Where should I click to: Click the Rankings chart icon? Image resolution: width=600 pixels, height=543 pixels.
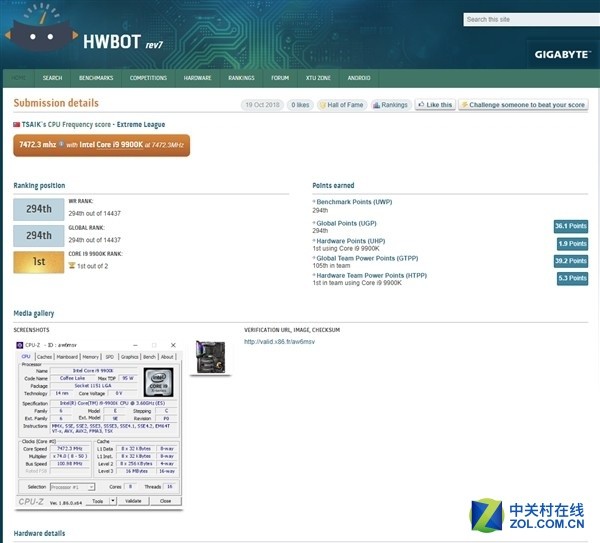click(376, 105)
